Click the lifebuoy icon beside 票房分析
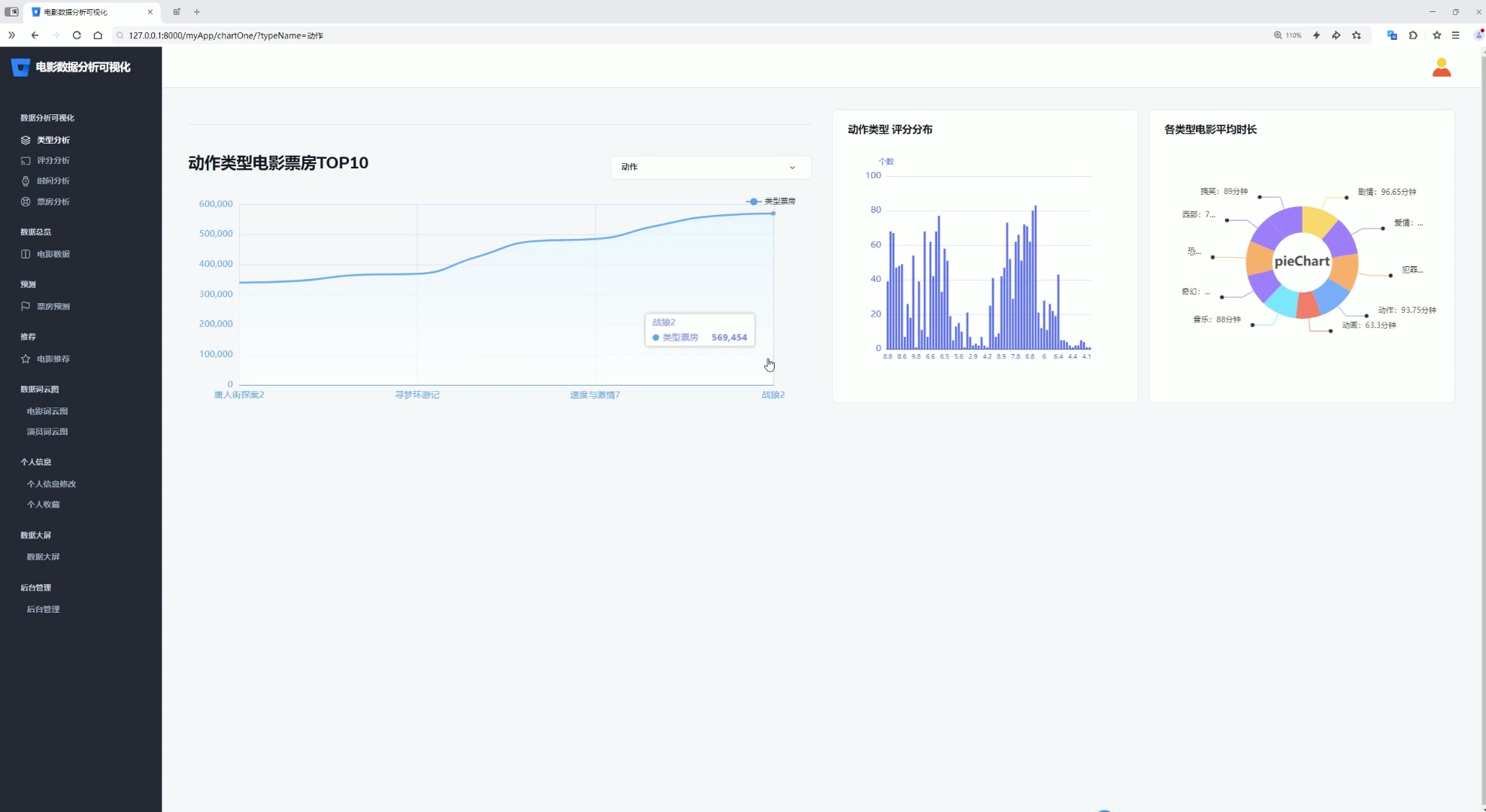Viewport: 1486px width, 812px height. tap(26, 201)
